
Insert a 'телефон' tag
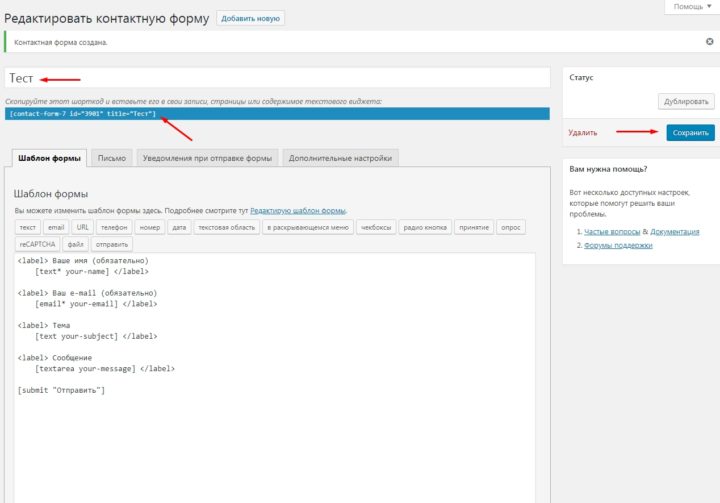coord(114,227)
